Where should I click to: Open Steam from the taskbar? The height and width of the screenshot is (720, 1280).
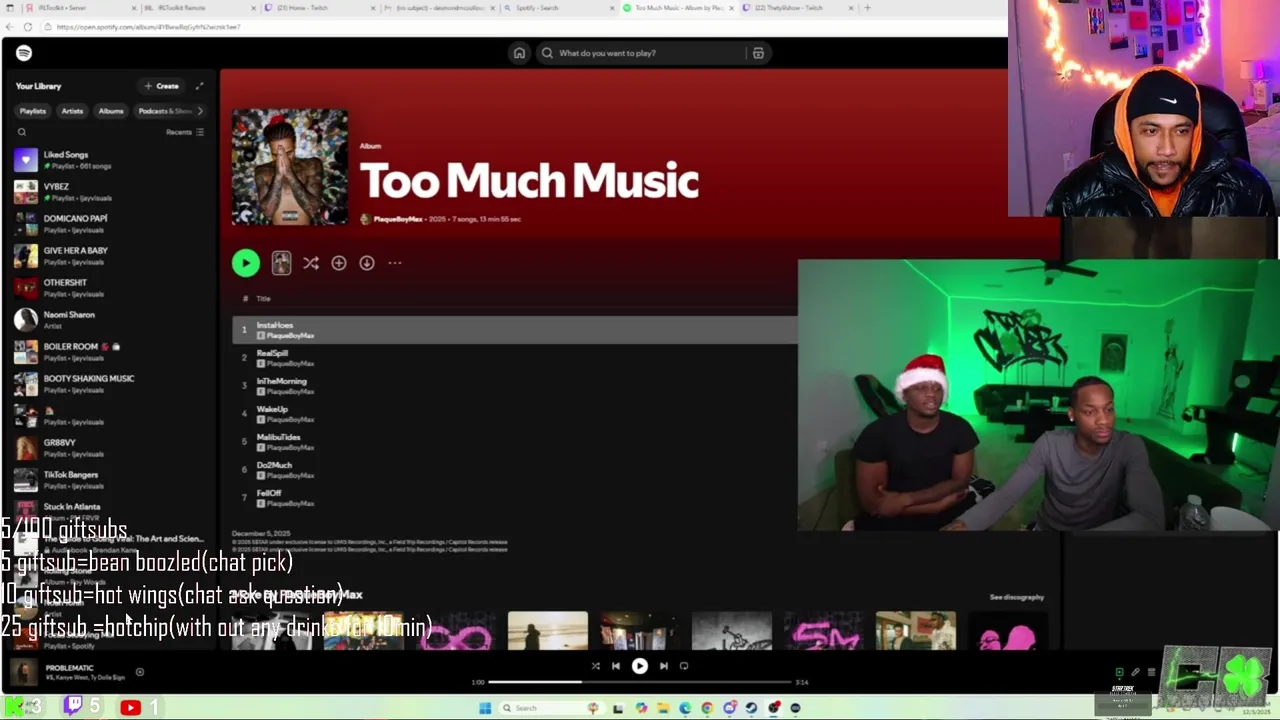coord(752,708)
